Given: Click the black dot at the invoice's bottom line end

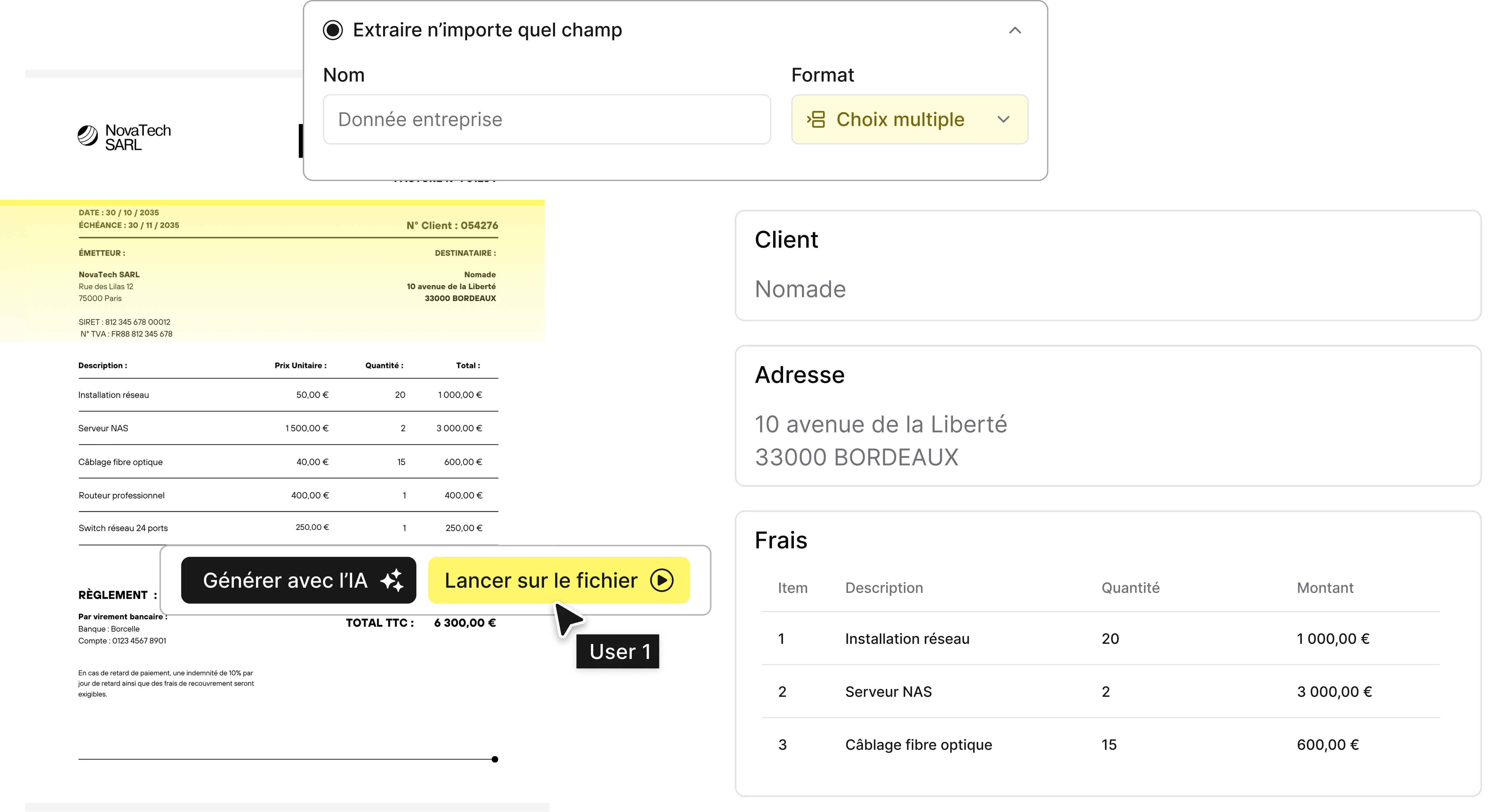Looking at the screenshot, I should coord(495,759).
